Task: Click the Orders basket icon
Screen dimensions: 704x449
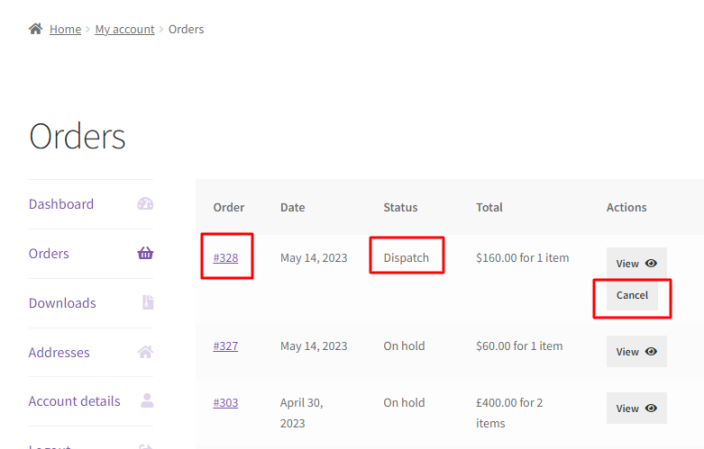Action: coord(145,254)
